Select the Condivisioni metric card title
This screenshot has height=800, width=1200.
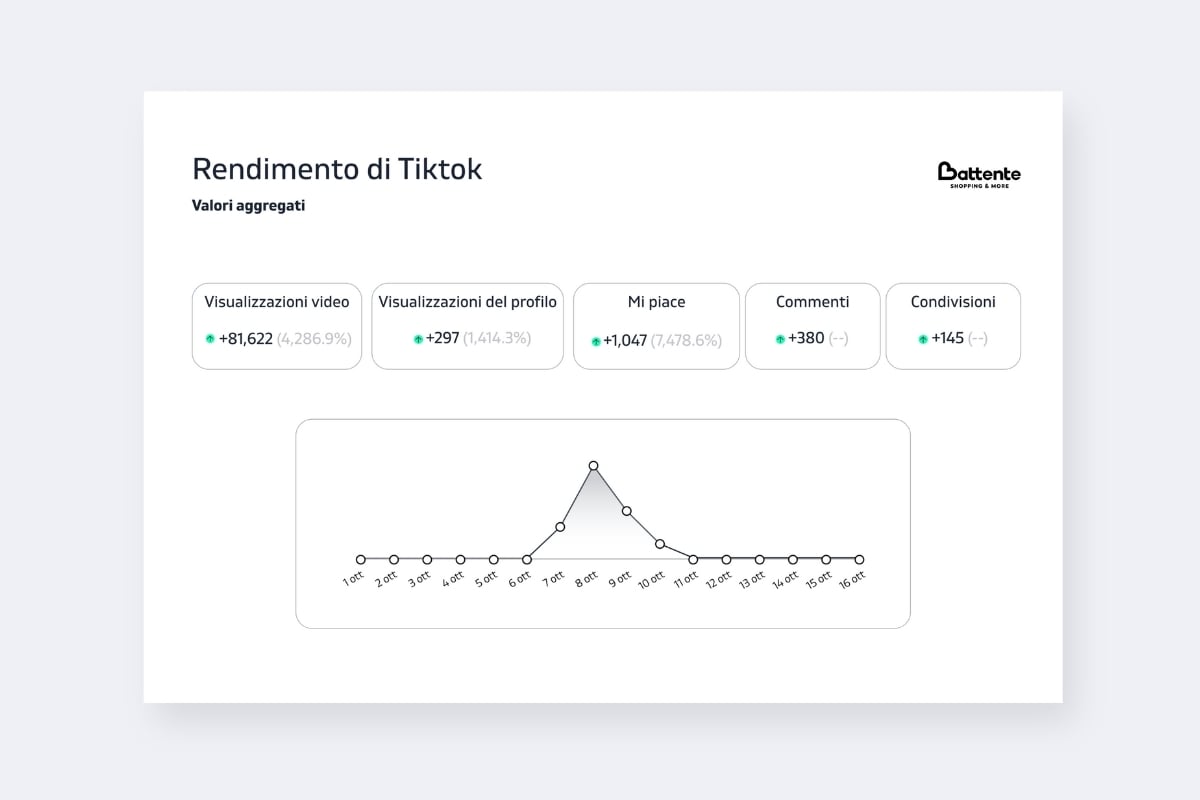[953, 302]
